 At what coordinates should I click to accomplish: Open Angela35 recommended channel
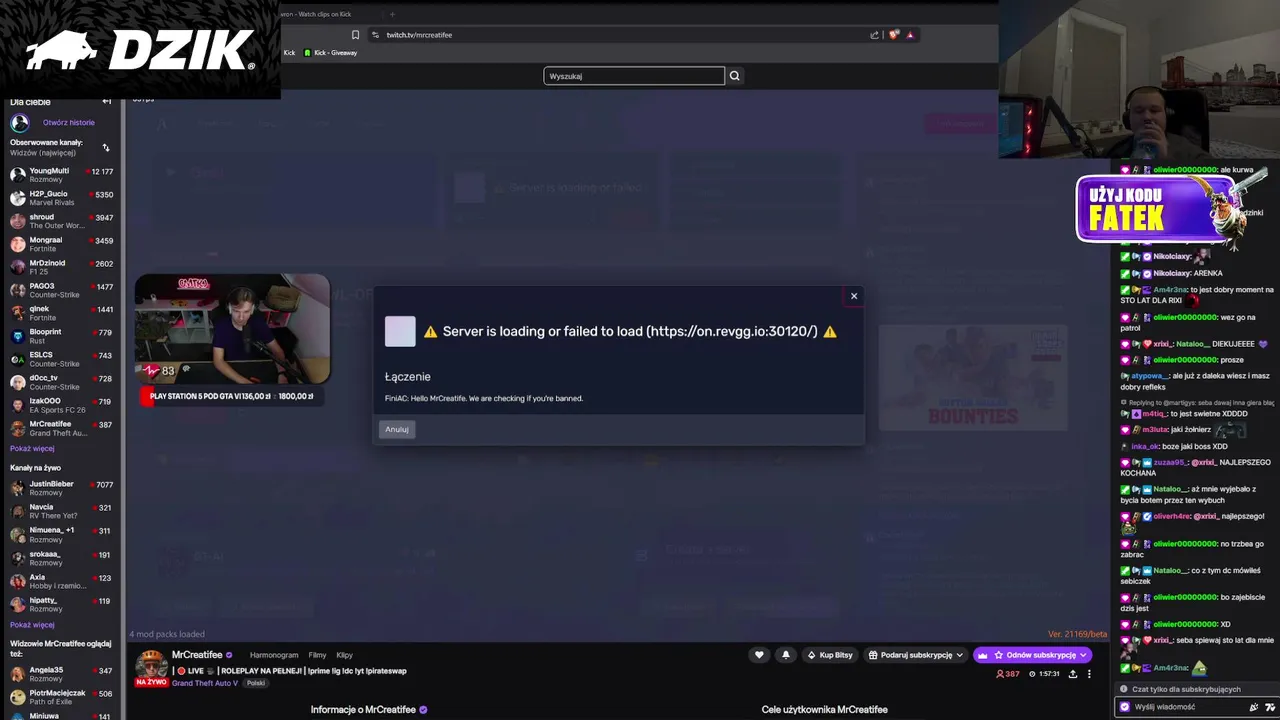[x=62, y=674]
